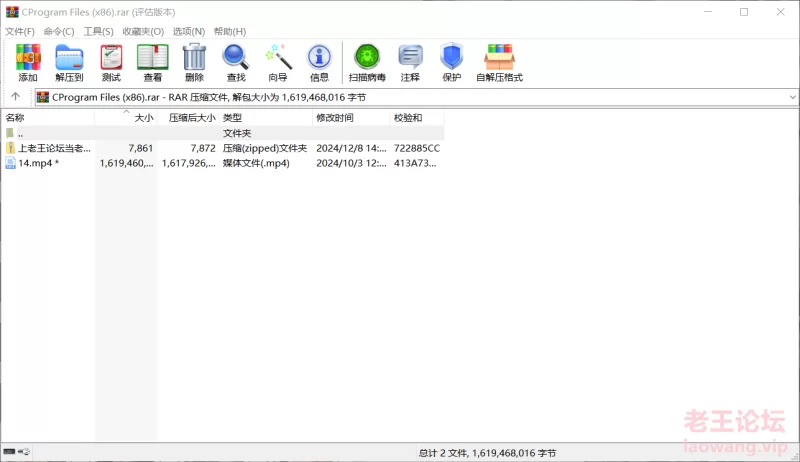Maximize the WinRAR window
The height and width of the screenshot is (462, 800).
click(744, 12)
